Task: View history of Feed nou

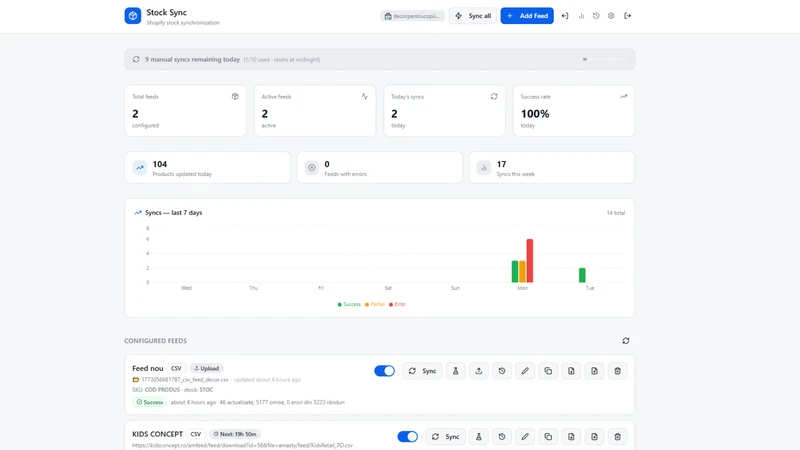Action: (x=502, y=371)
